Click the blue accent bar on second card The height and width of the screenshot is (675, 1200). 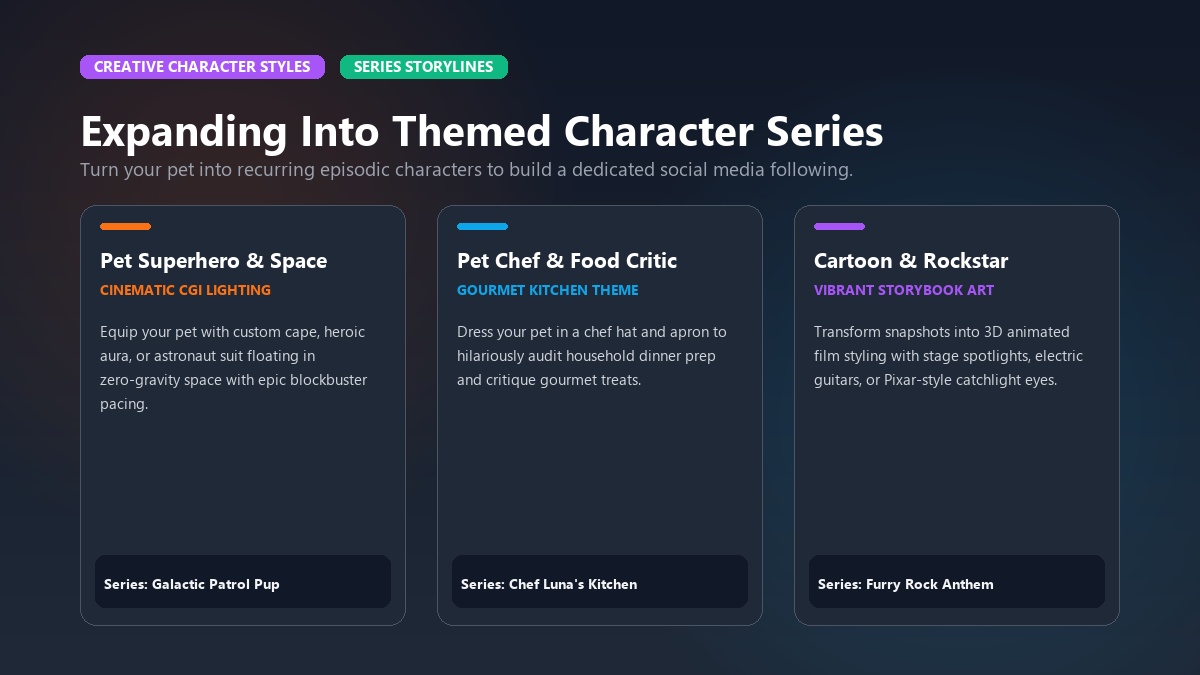click(483, 227)
